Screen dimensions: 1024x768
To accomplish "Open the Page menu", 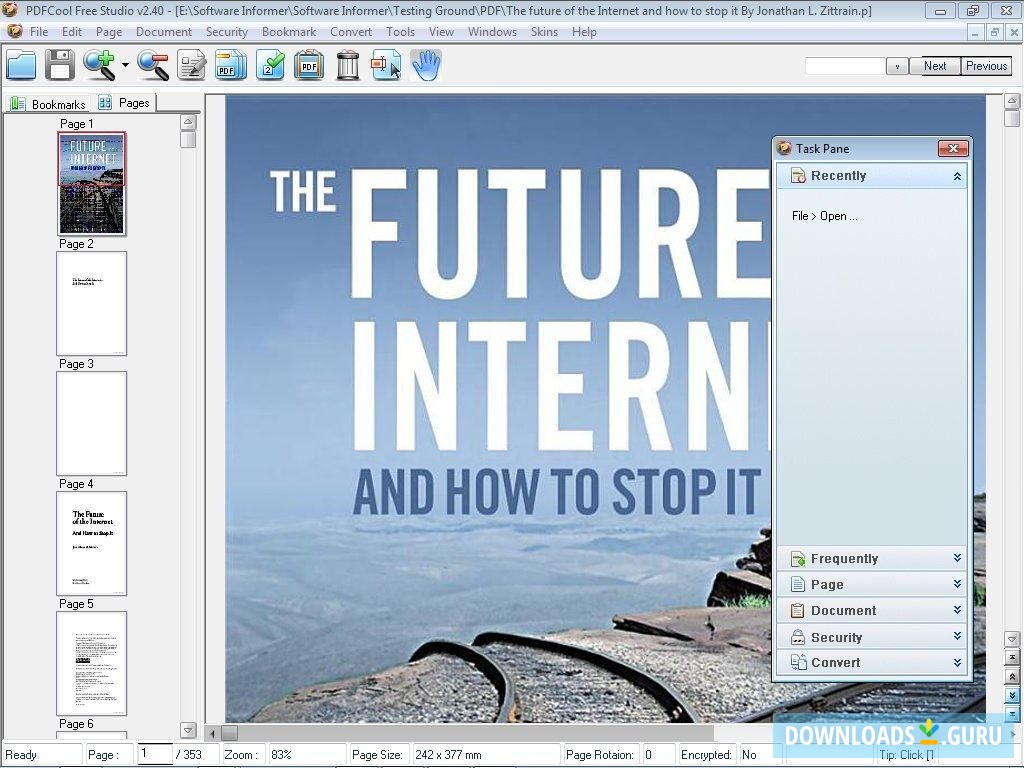I will [108, 31].
